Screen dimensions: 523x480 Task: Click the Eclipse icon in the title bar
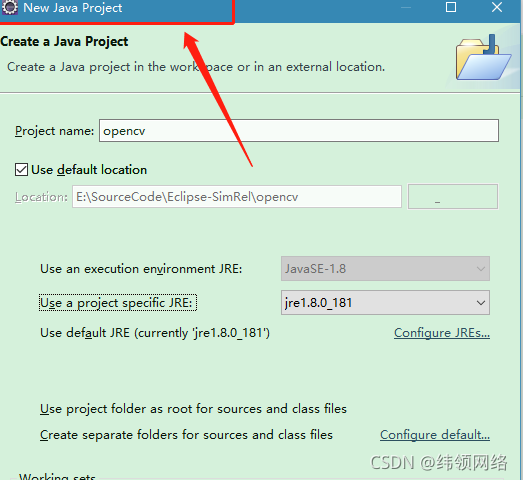click(10, 7)
